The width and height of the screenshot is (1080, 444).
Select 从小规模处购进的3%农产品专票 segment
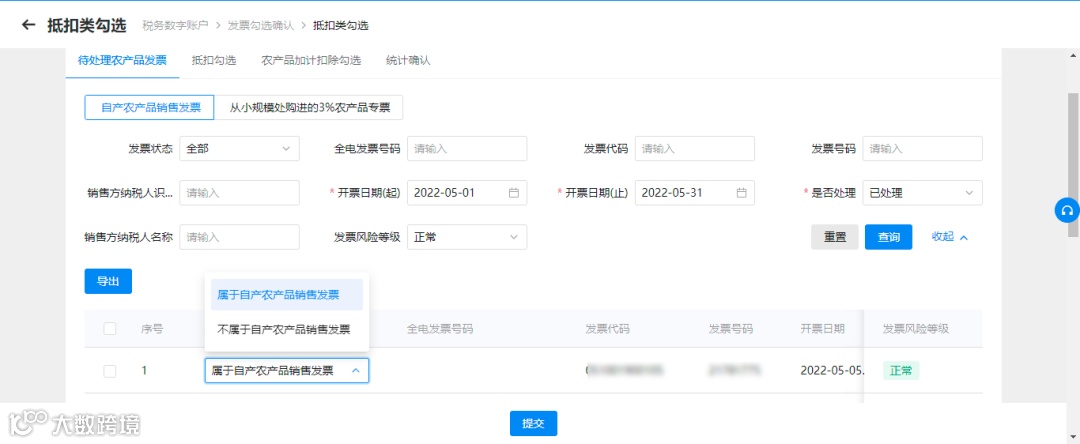(x=309, y=107)
